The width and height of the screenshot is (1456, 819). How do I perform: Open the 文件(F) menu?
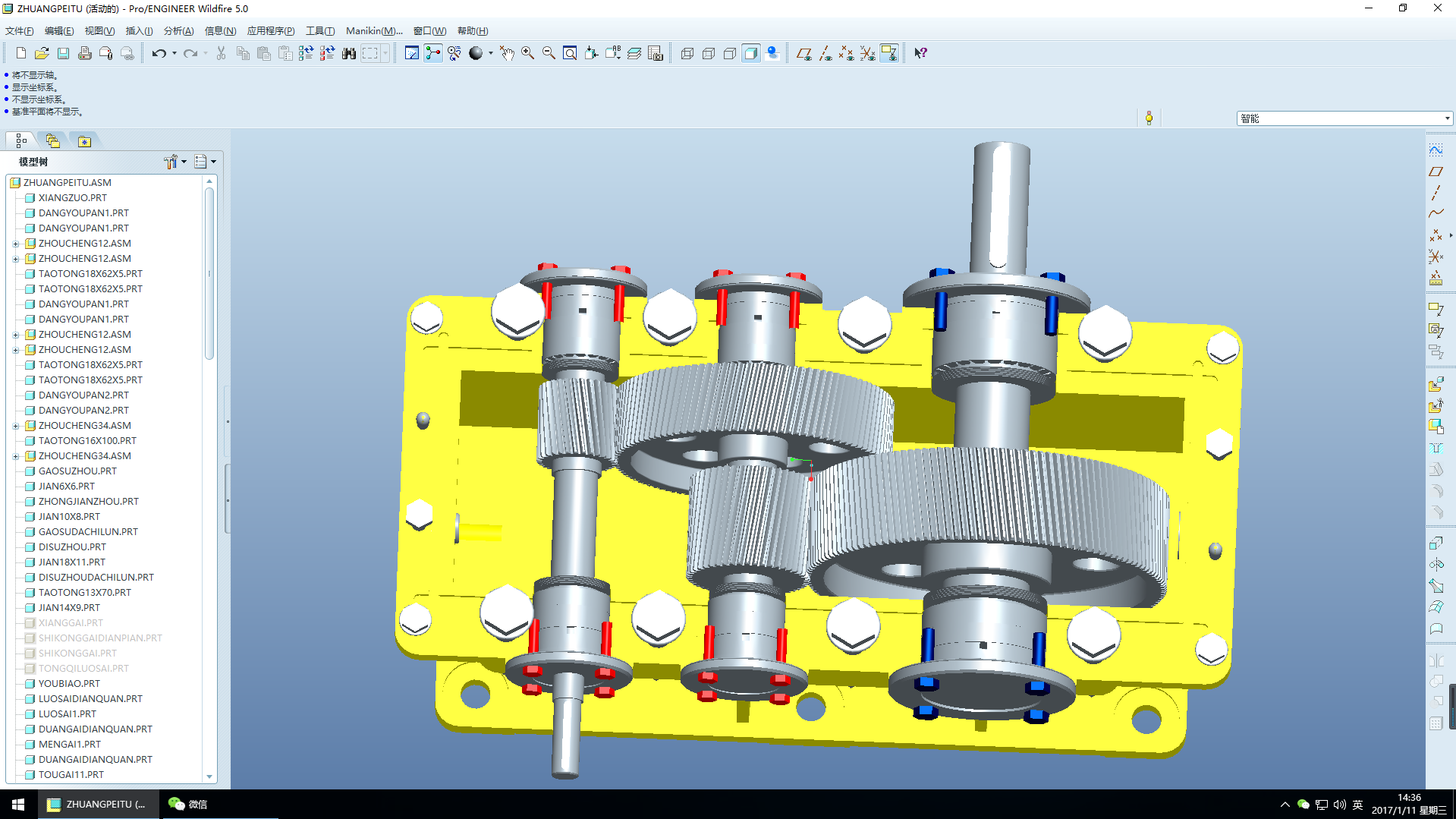pyautogui.click(x=20, y=31)
